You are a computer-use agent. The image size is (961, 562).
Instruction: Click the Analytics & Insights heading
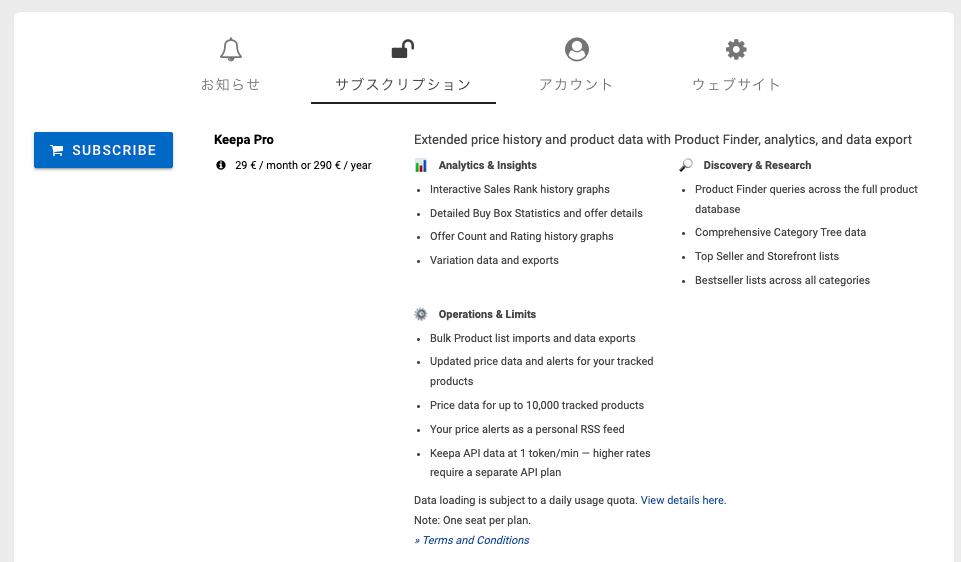pos(488,165)
